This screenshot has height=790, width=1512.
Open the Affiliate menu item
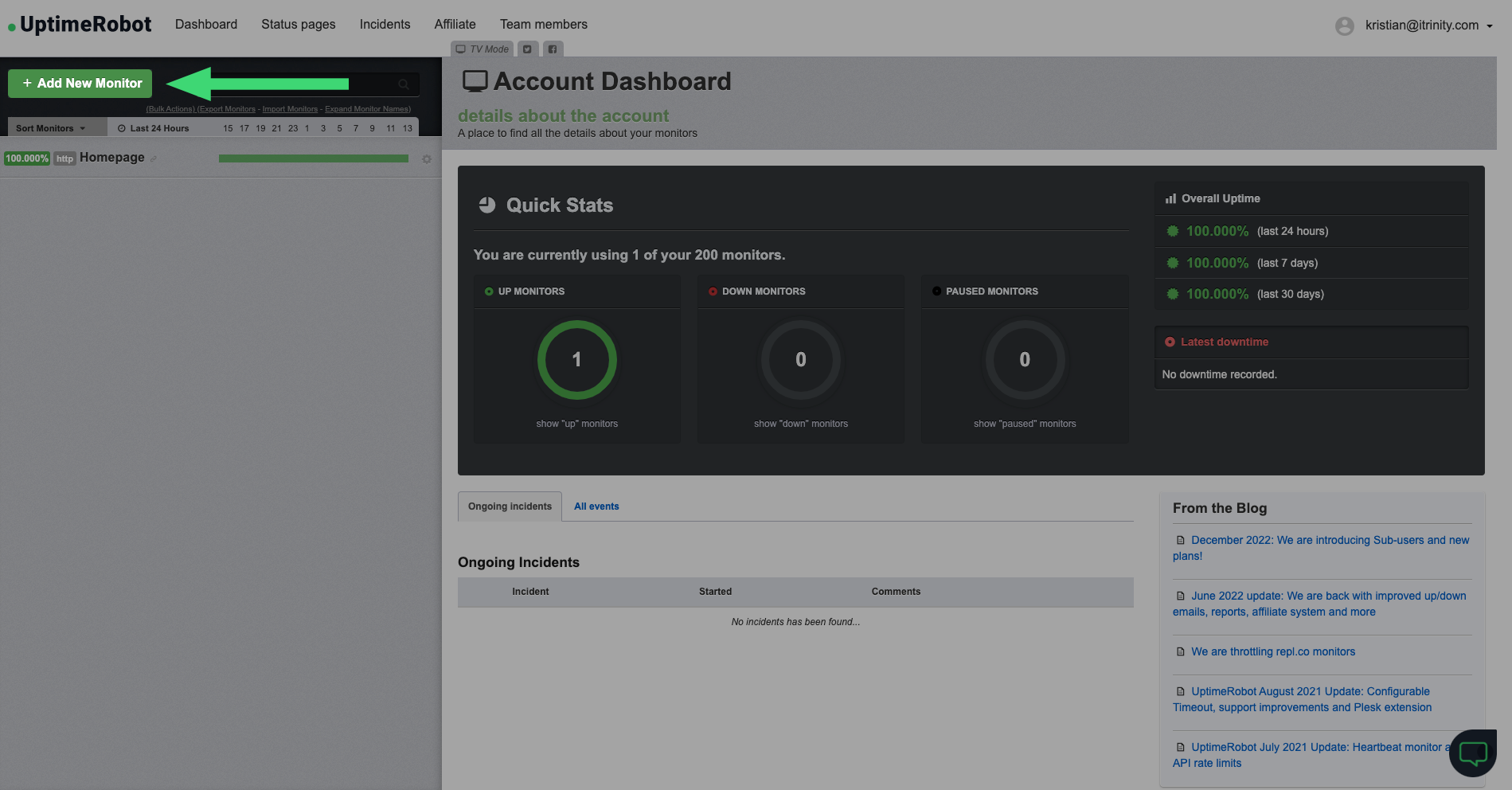click(x=455, y=25)
